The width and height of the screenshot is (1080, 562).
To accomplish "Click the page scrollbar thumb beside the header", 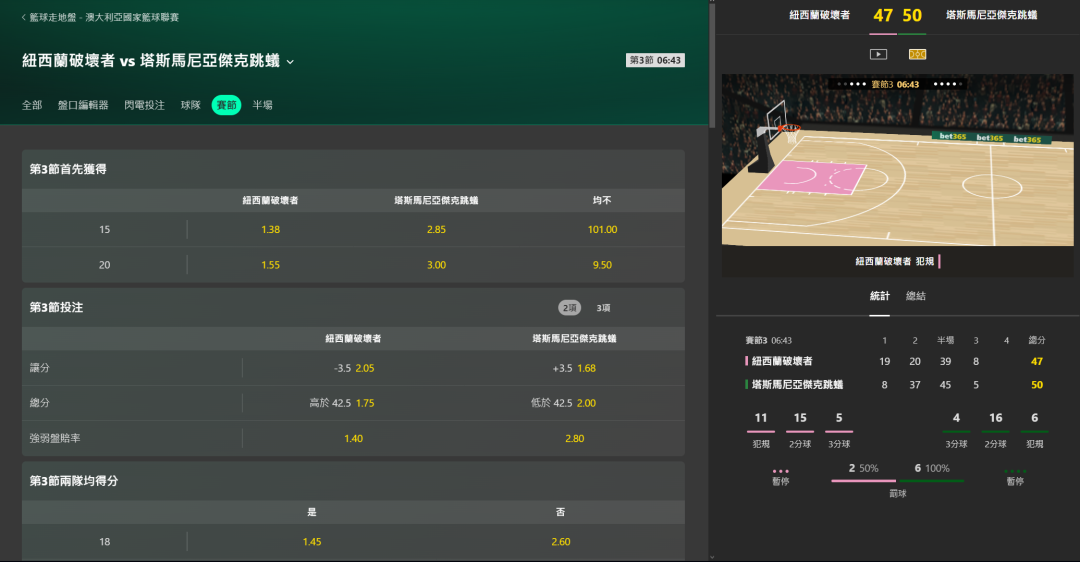I will click(x=712, y=65).
